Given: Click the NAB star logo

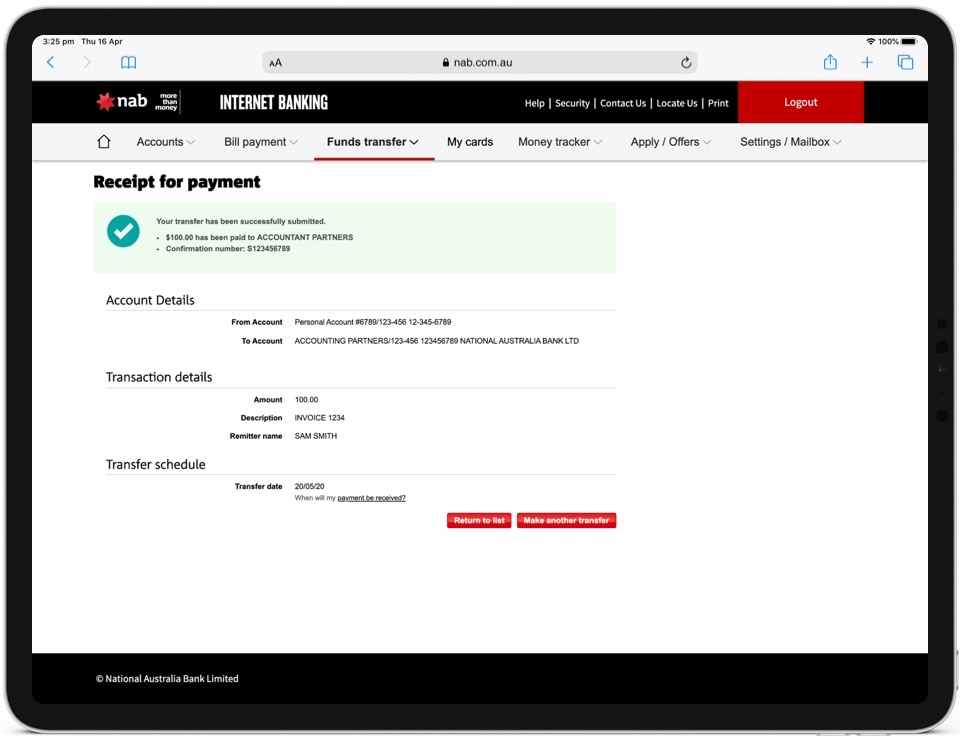Looking at the screenshot, I should pyautogui.click(x=106, y=102).
